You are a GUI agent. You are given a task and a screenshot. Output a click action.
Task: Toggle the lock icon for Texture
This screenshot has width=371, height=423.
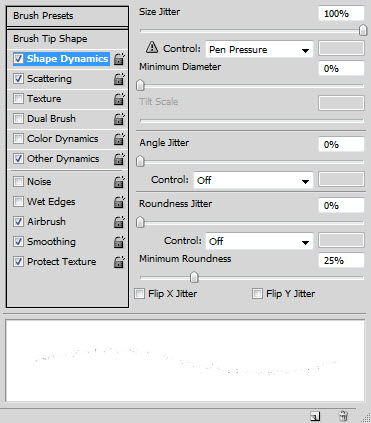pyautogui.click(x=119, y=99)
